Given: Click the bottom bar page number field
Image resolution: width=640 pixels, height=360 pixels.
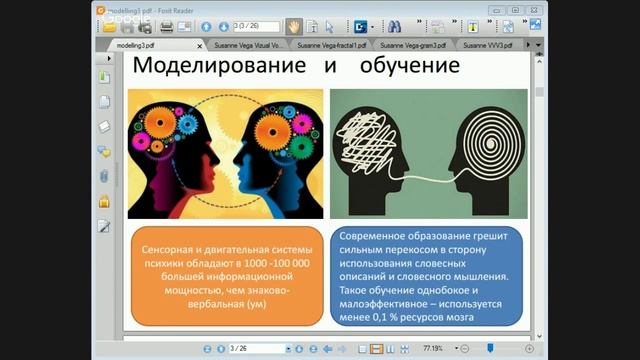Looking at the screenshot, I should coord(257,349).
